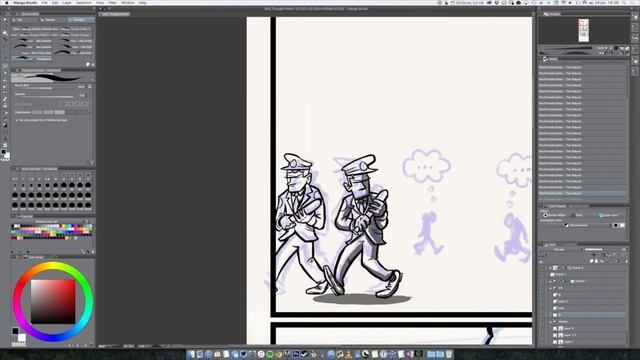Click the create sub tool copy icon
The width and height of the screenshot is (640, 360).
point(88,65)
